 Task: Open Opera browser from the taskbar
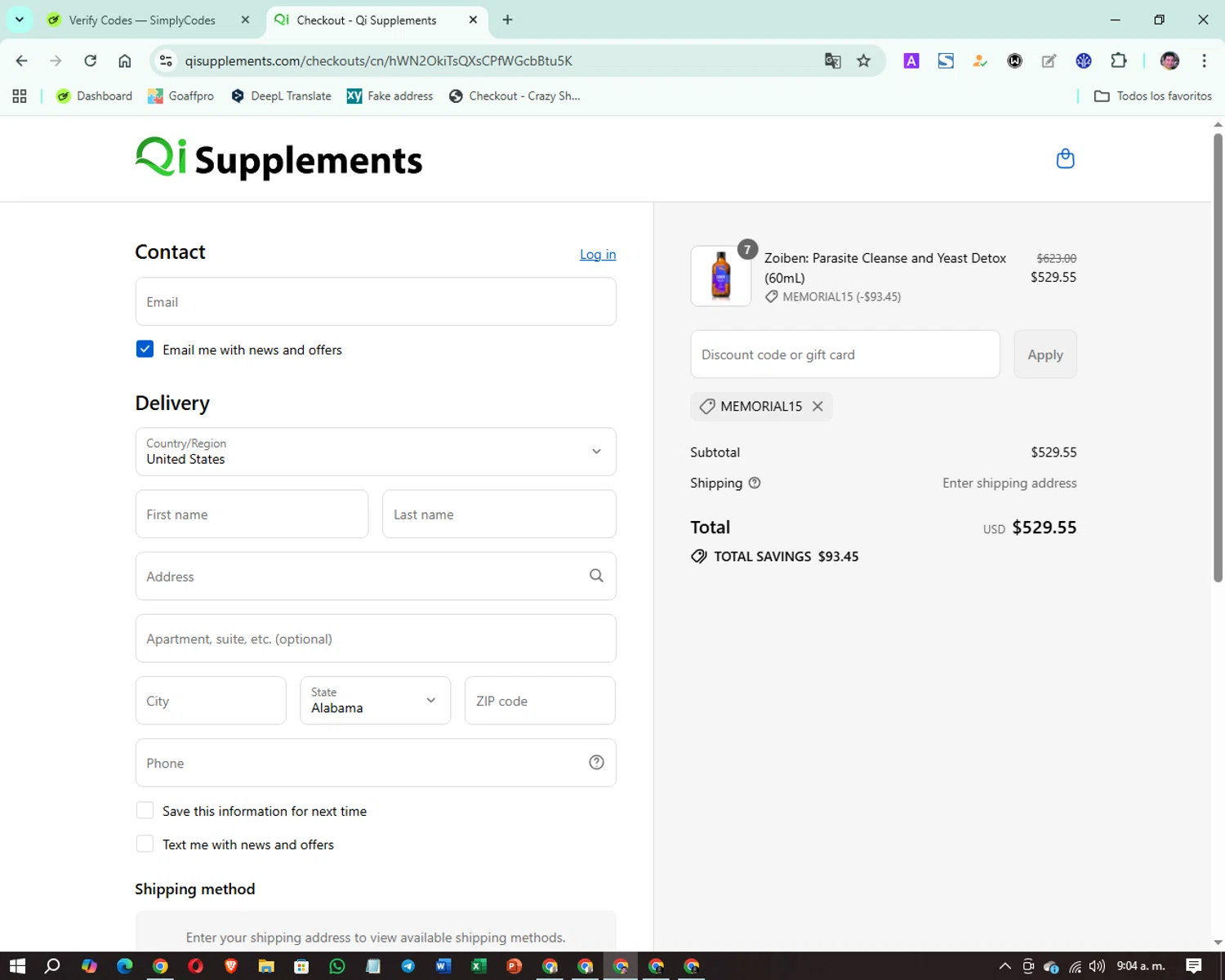pos(195,966)
